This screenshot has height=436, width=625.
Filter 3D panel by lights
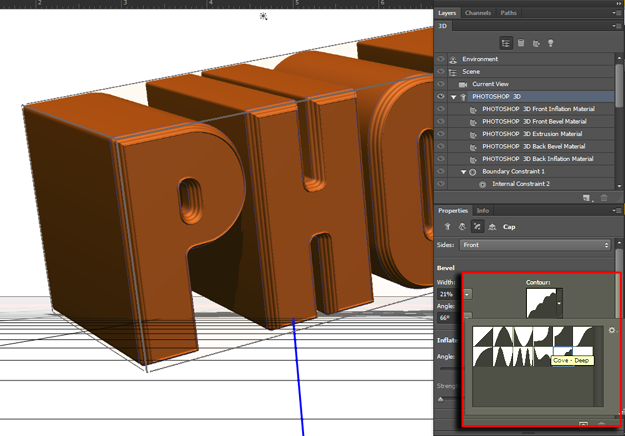click(x=551, y=43)
